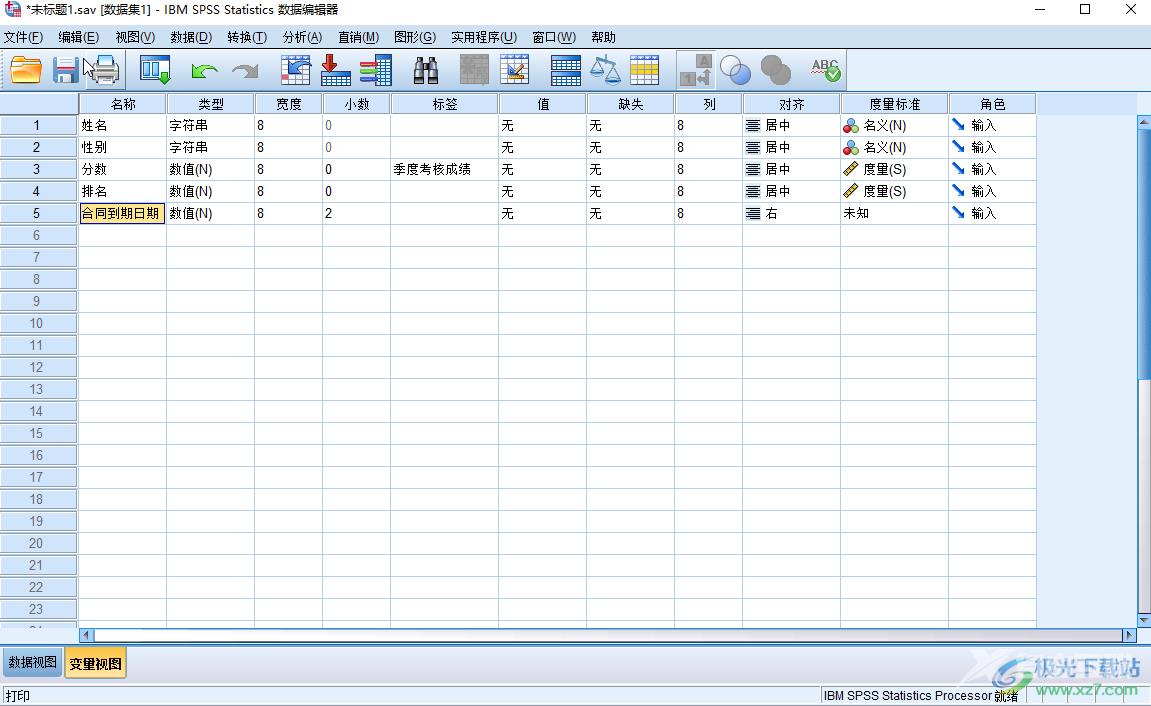This screenshot has height=706, width=1151.
Task: Save the file with the floppy disk icon
Action: pos(65,70)
